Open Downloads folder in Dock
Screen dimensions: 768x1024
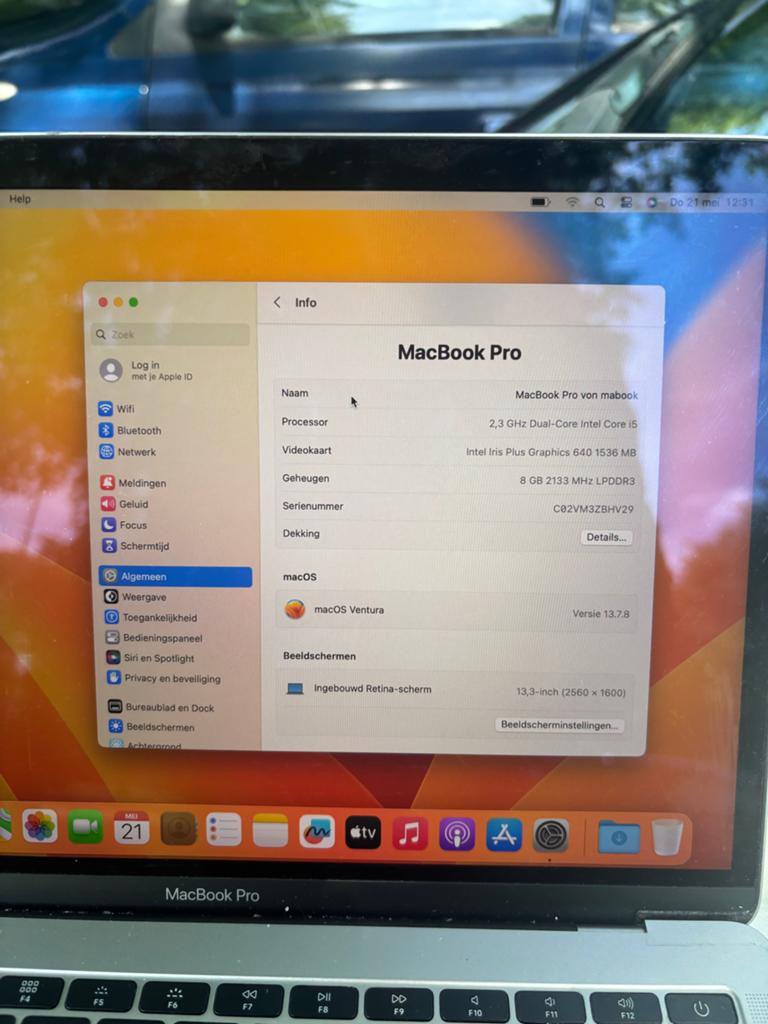[x=619, y=837]
